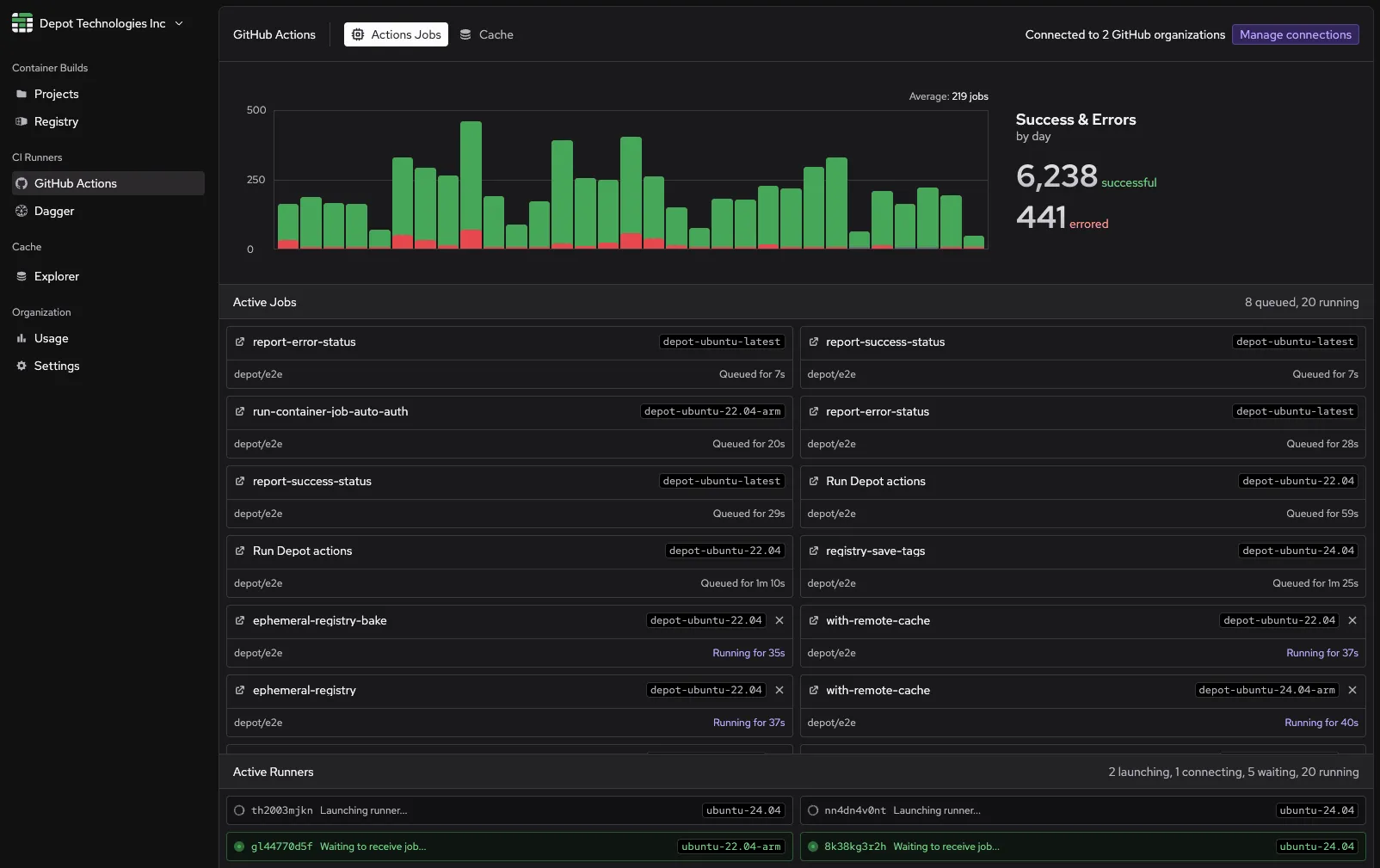Open the report-error-status job external link
The image size is (1380, 868).
(240, 342)
